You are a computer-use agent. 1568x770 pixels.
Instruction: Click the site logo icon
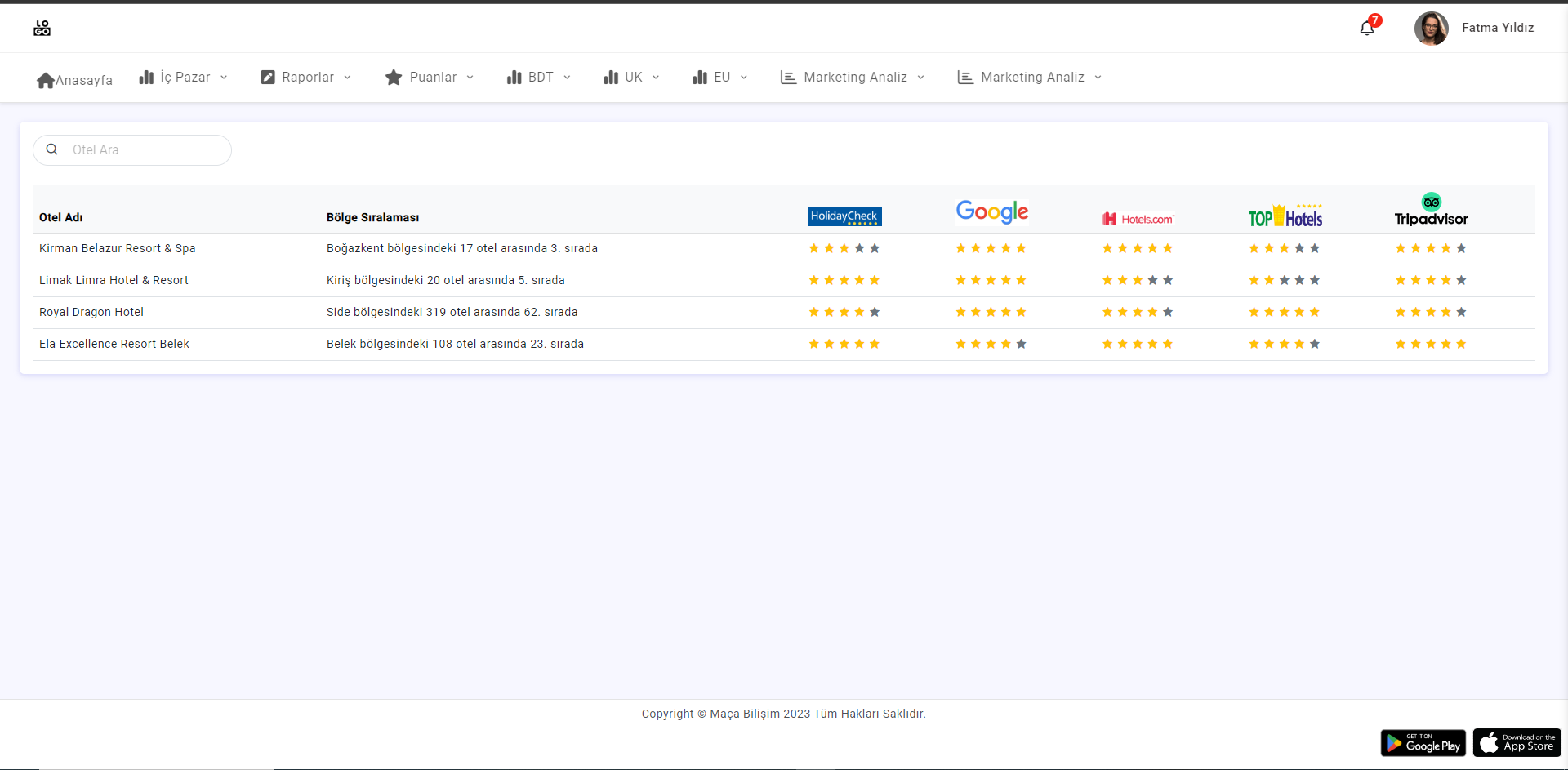(42, 29)
